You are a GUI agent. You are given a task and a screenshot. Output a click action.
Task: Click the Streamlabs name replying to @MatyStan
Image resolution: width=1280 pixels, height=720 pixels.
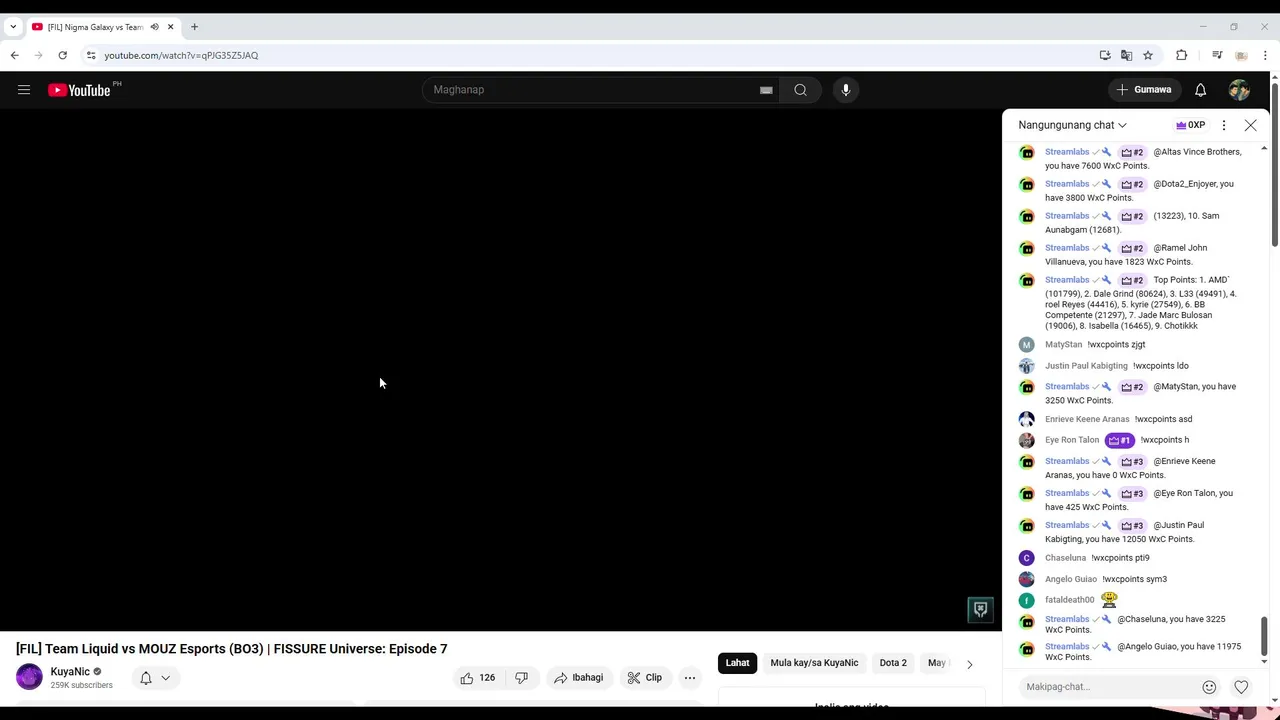[1067, 386]
